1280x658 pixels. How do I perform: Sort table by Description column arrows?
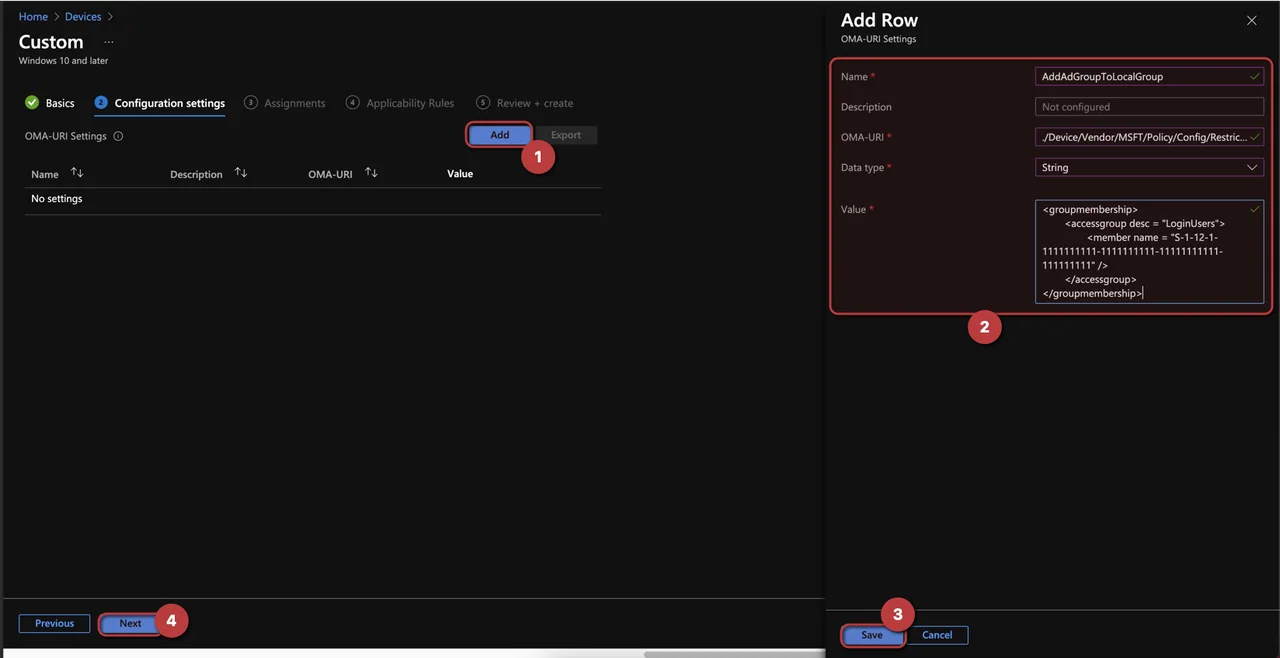click(240, 173)
